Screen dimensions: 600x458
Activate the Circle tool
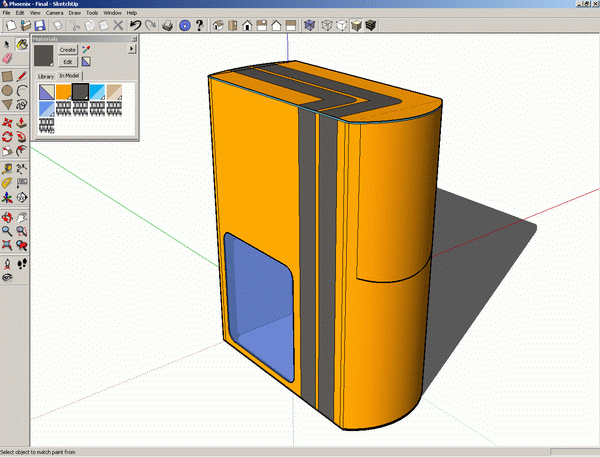tap(7, 89)
